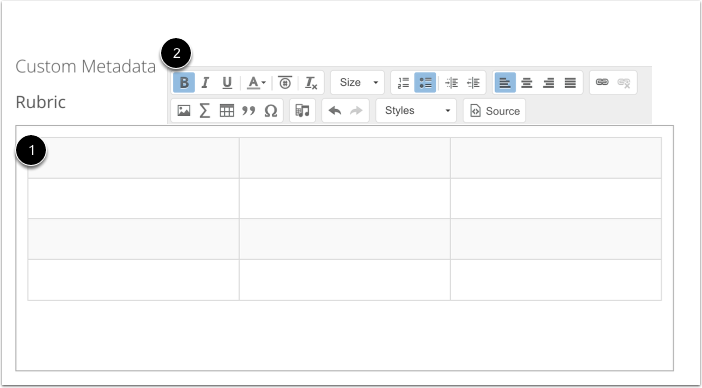Select align right

548,83
